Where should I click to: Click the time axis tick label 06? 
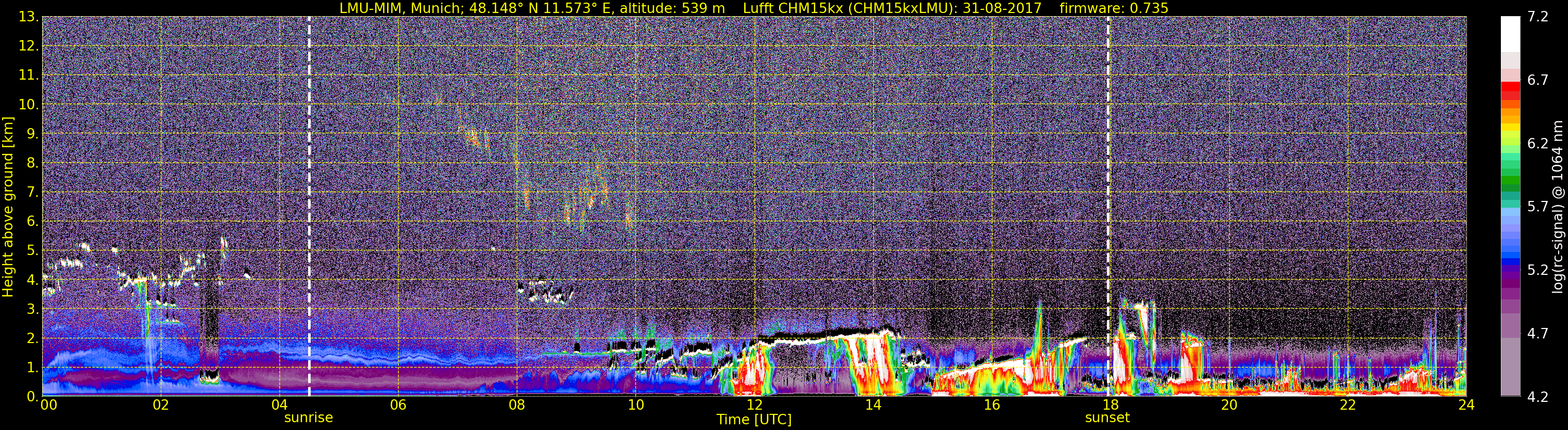click(x=398, y=406)
